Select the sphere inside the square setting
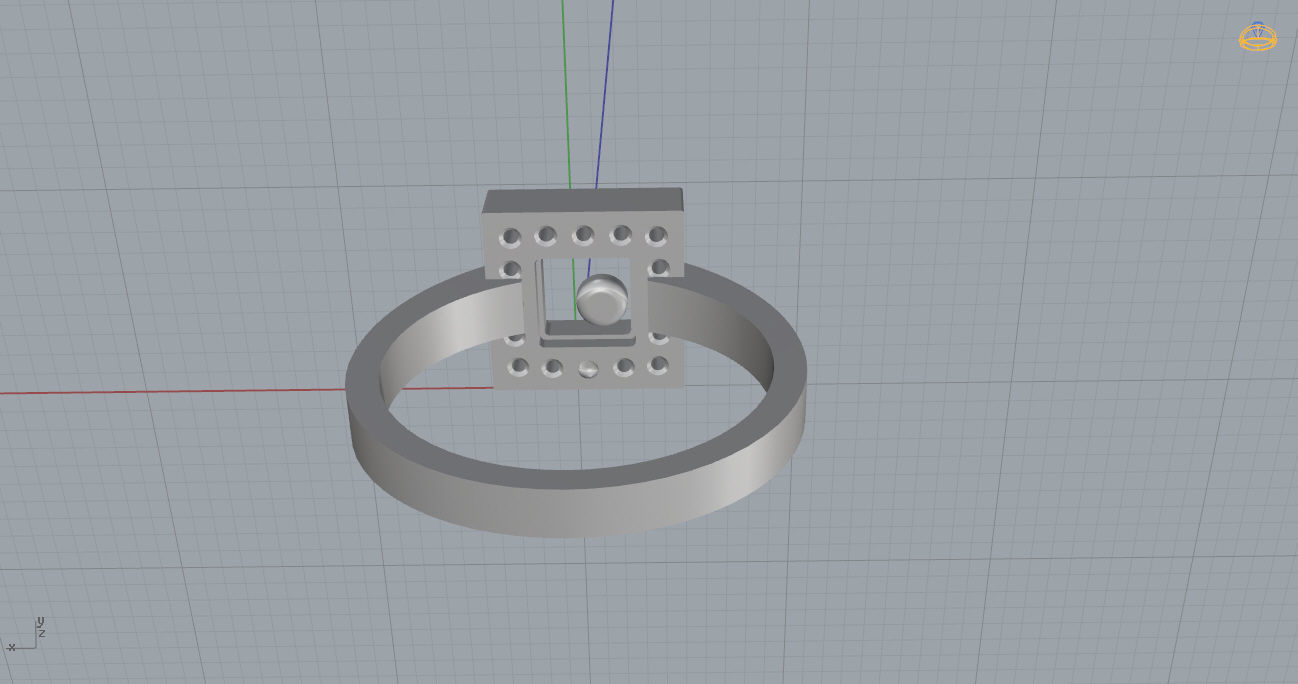Screen dimensions: 1298x684 602,299
